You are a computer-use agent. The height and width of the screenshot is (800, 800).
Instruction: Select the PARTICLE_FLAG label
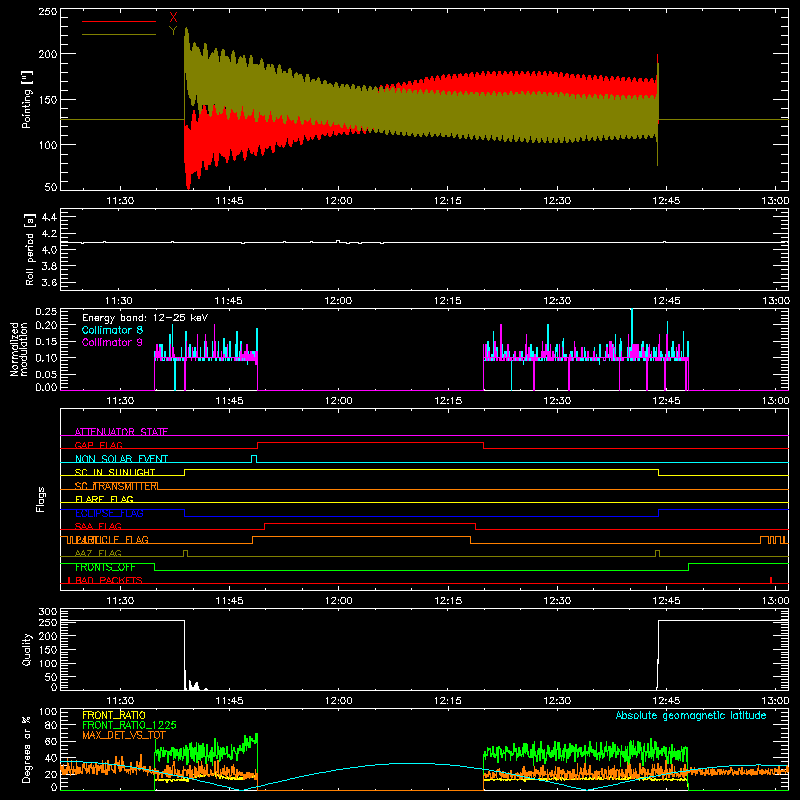click(112, 539)
